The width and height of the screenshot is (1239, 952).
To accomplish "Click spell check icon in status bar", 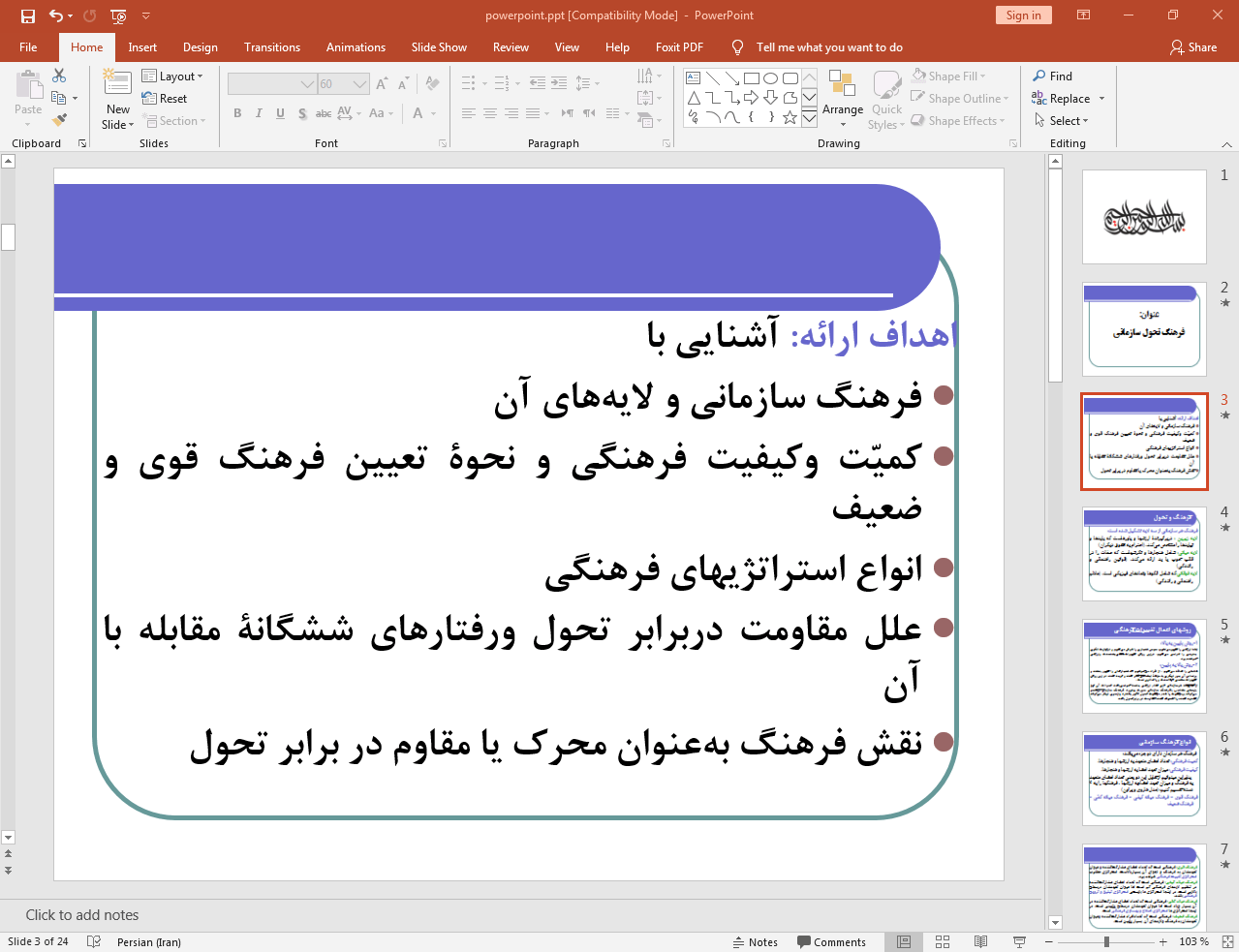I will click(94, 941).
